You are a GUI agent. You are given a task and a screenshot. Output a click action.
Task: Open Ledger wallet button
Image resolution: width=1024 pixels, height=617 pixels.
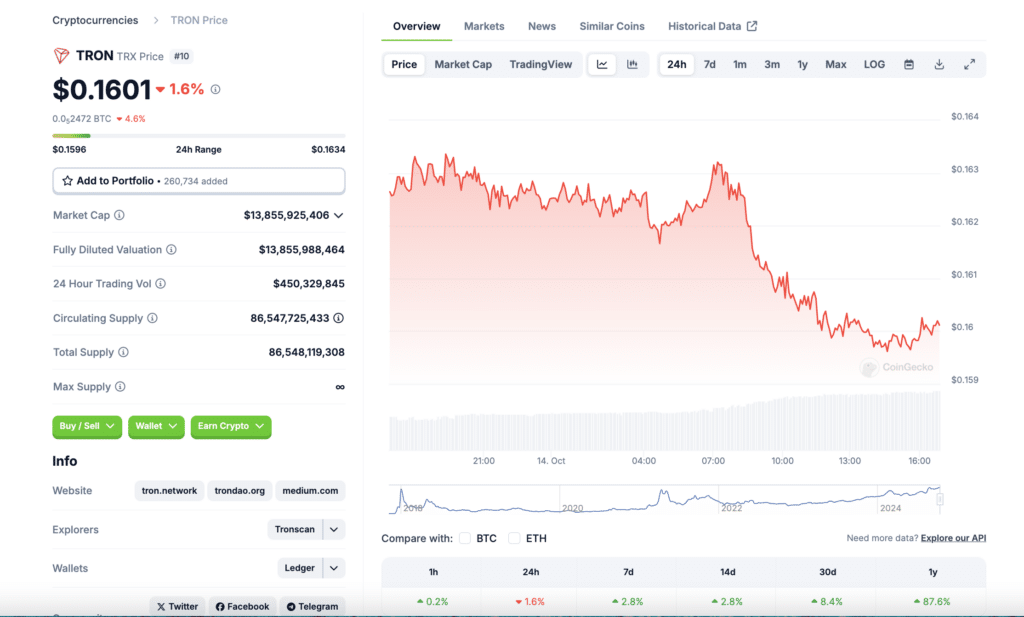(x=300, y=568)
